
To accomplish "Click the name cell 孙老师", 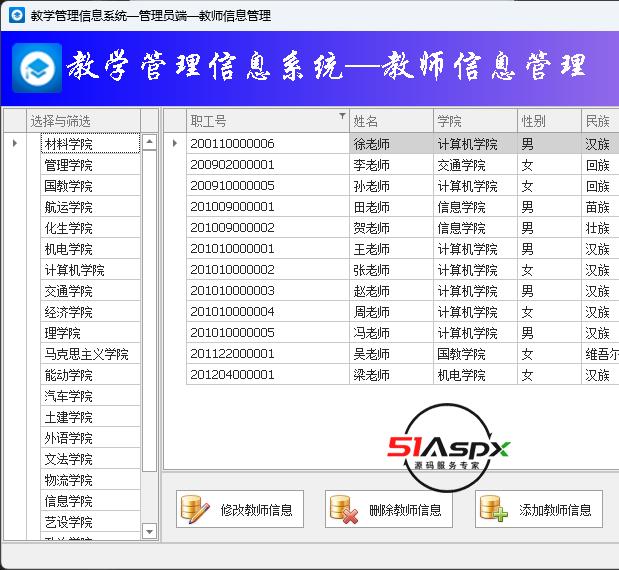I will [391, 186].
